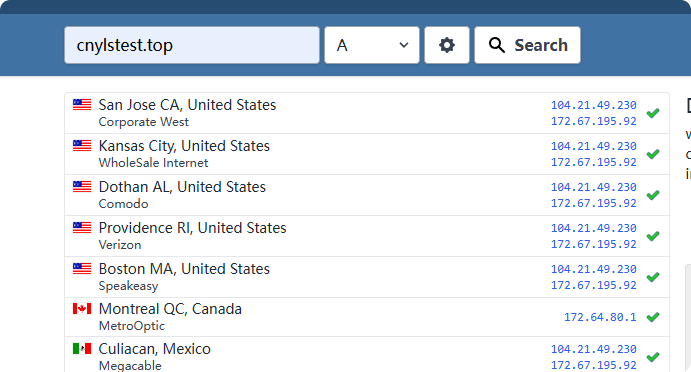Click the Search button
This screenshot has width=691, height=372.
[x=528, y=45]
